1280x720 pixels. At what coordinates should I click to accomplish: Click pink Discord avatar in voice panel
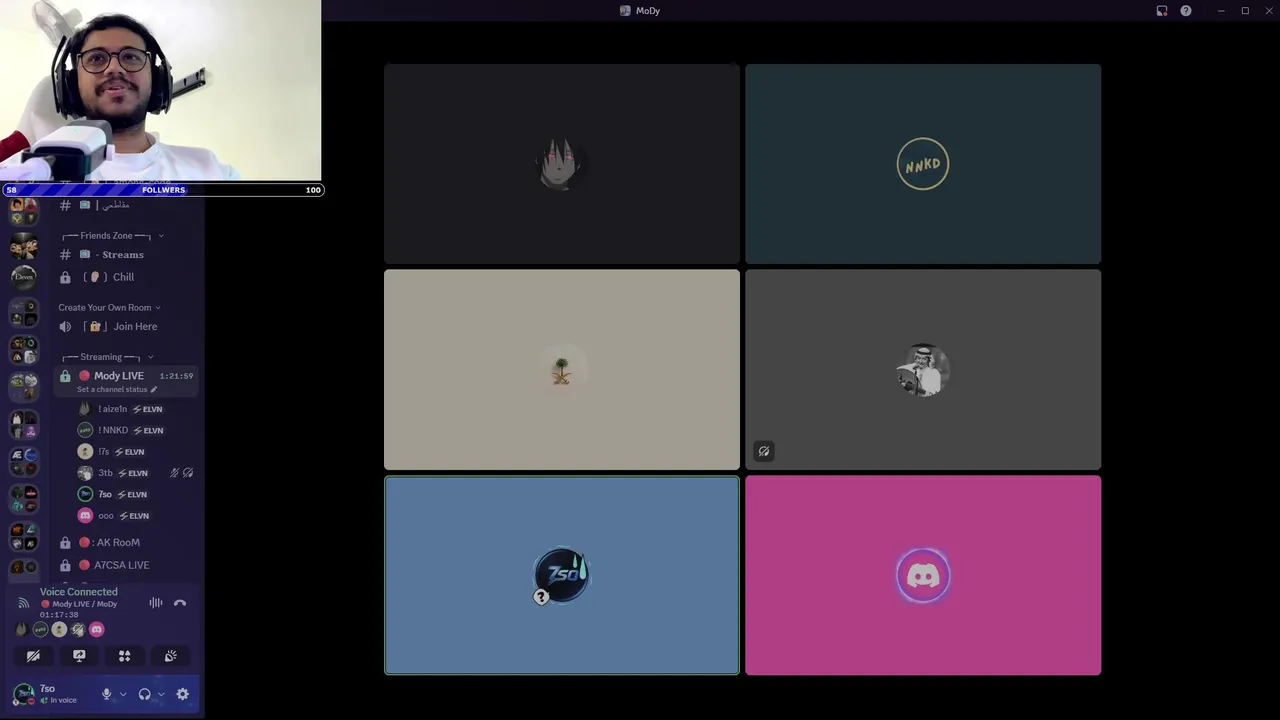pos(97,630)
